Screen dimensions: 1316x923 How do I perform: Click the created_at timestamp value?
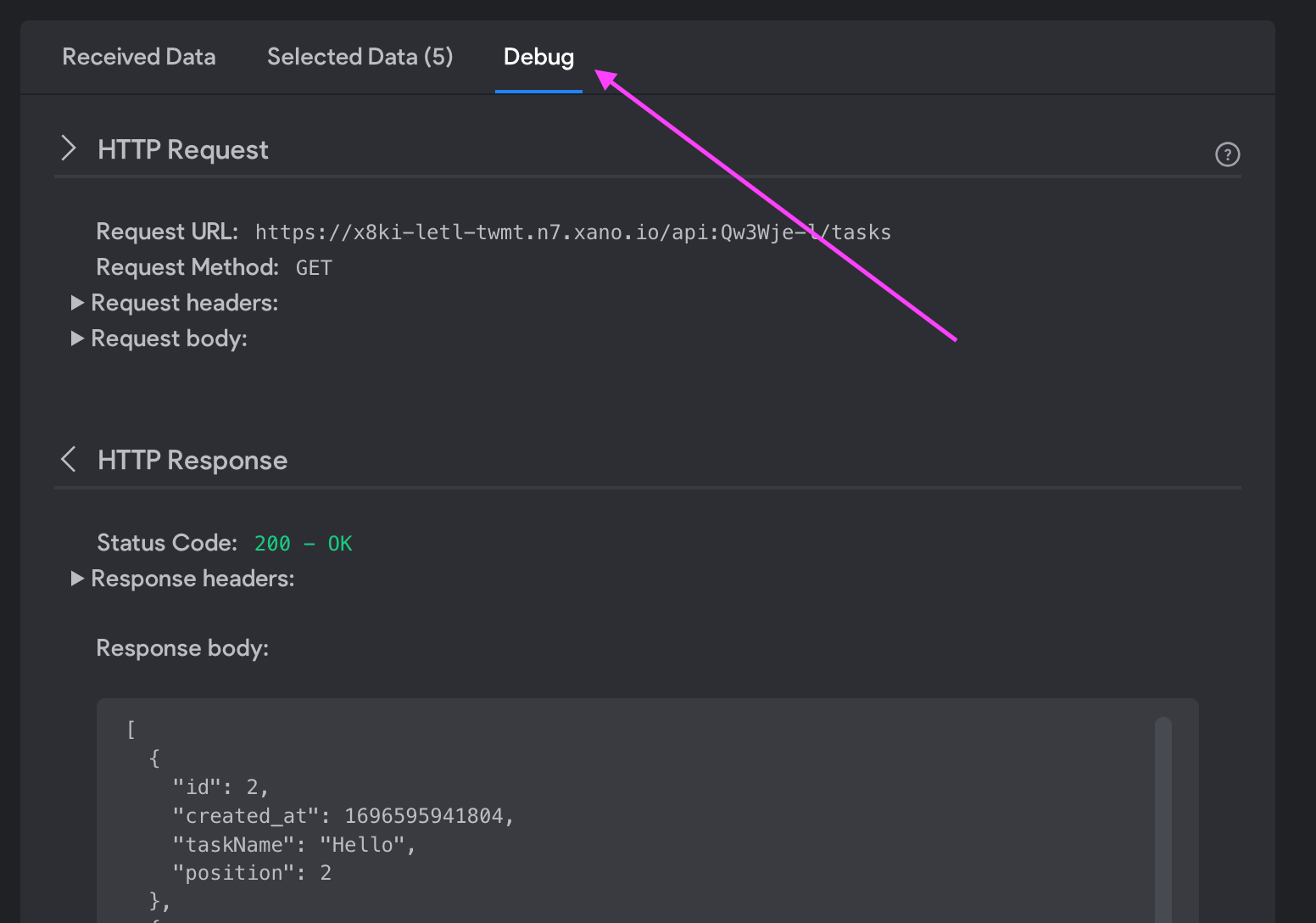click(424, 816)
